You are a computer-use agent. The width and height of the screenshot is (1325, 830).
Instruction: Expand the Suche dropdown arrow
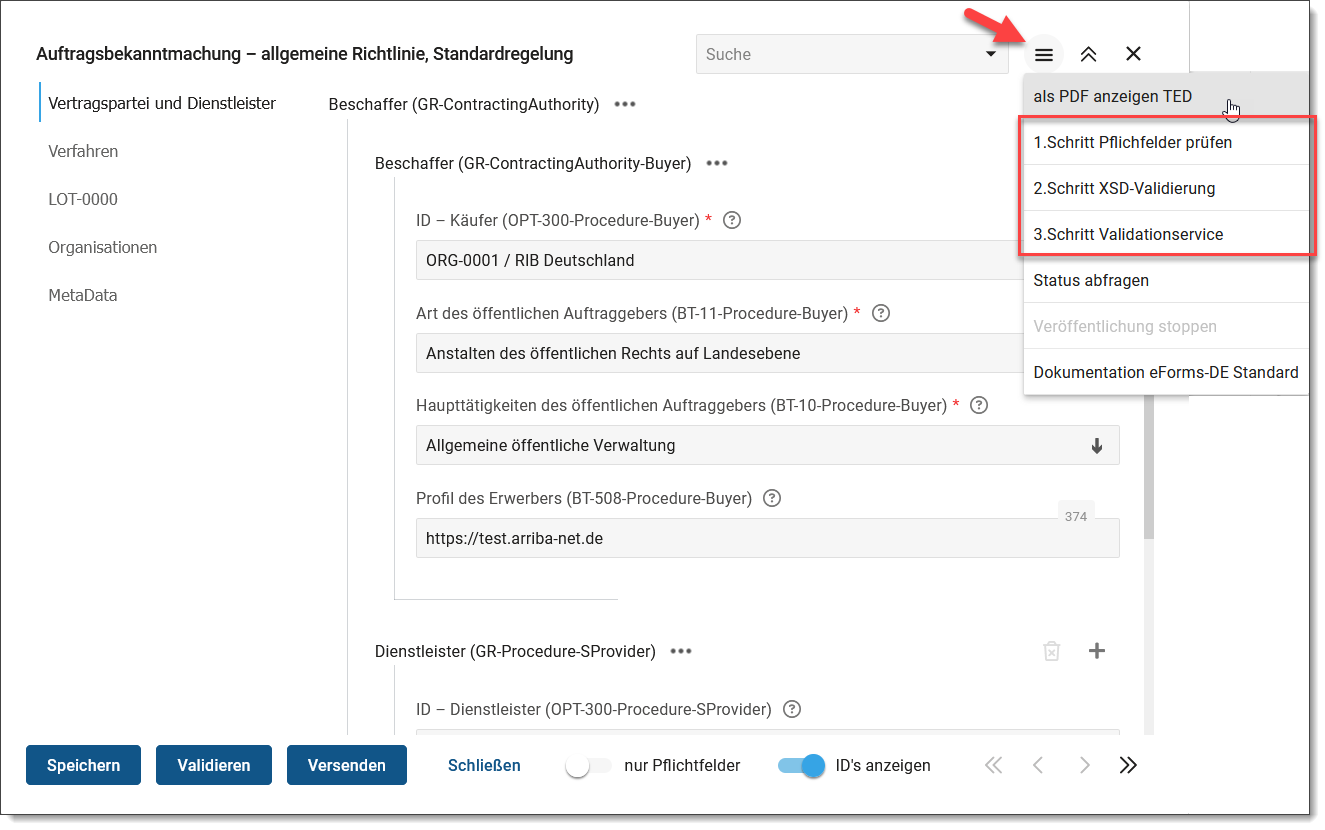coord(990,54)
